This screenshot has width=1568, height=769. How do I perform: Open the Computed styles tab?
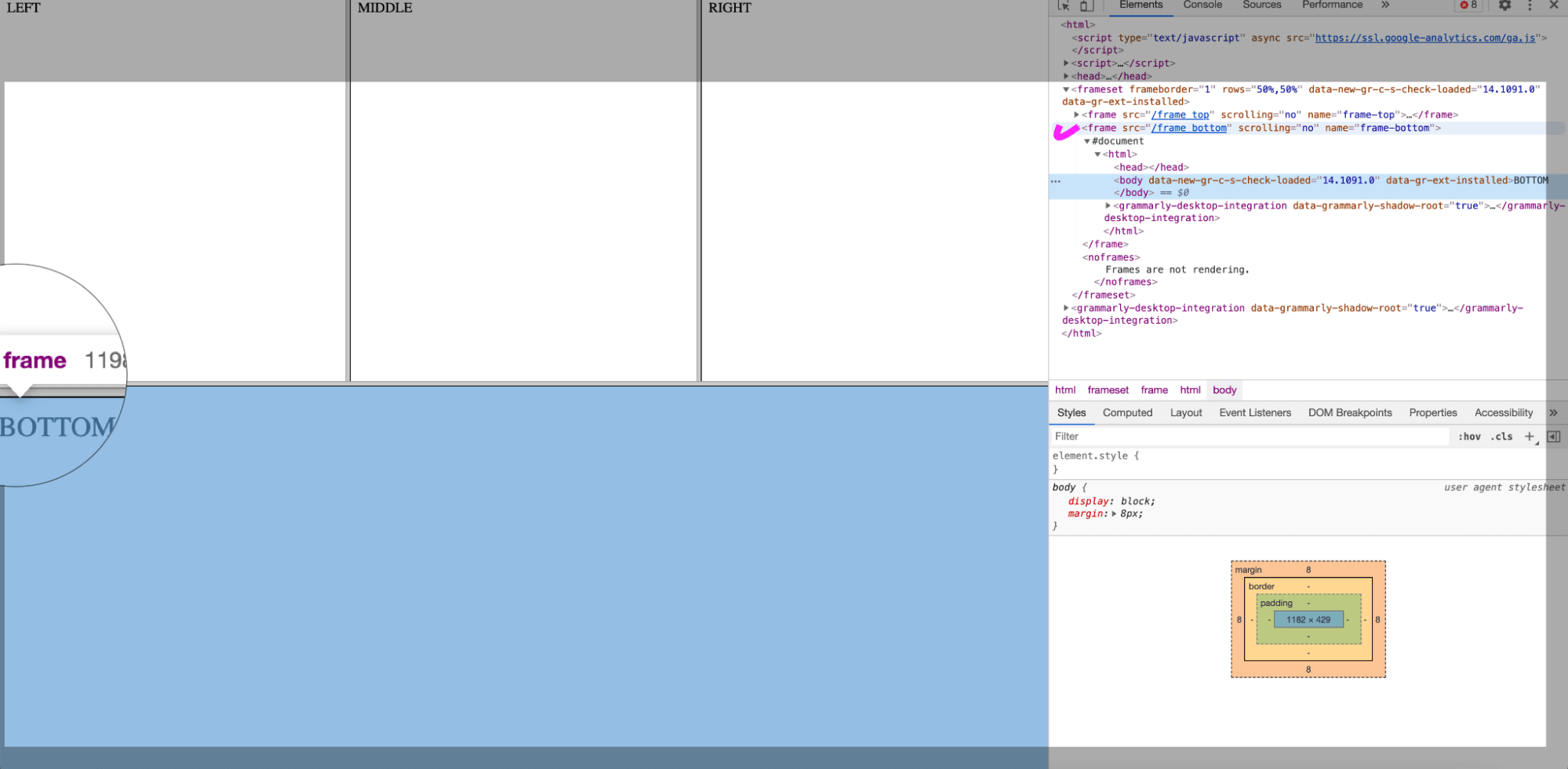coord(1127,412)
